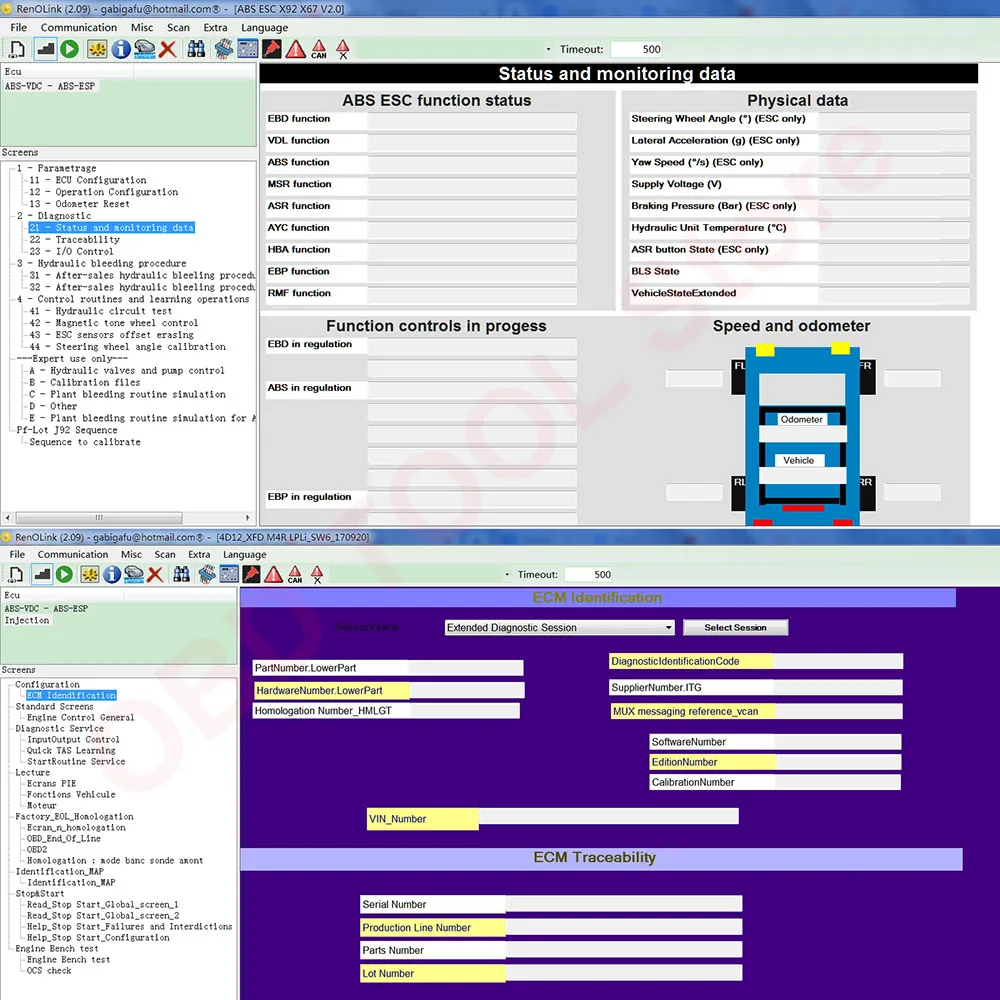
Task: Click the control panel icon in the upper ABS ESC toolbar
Action: click(x=247, y=49)
